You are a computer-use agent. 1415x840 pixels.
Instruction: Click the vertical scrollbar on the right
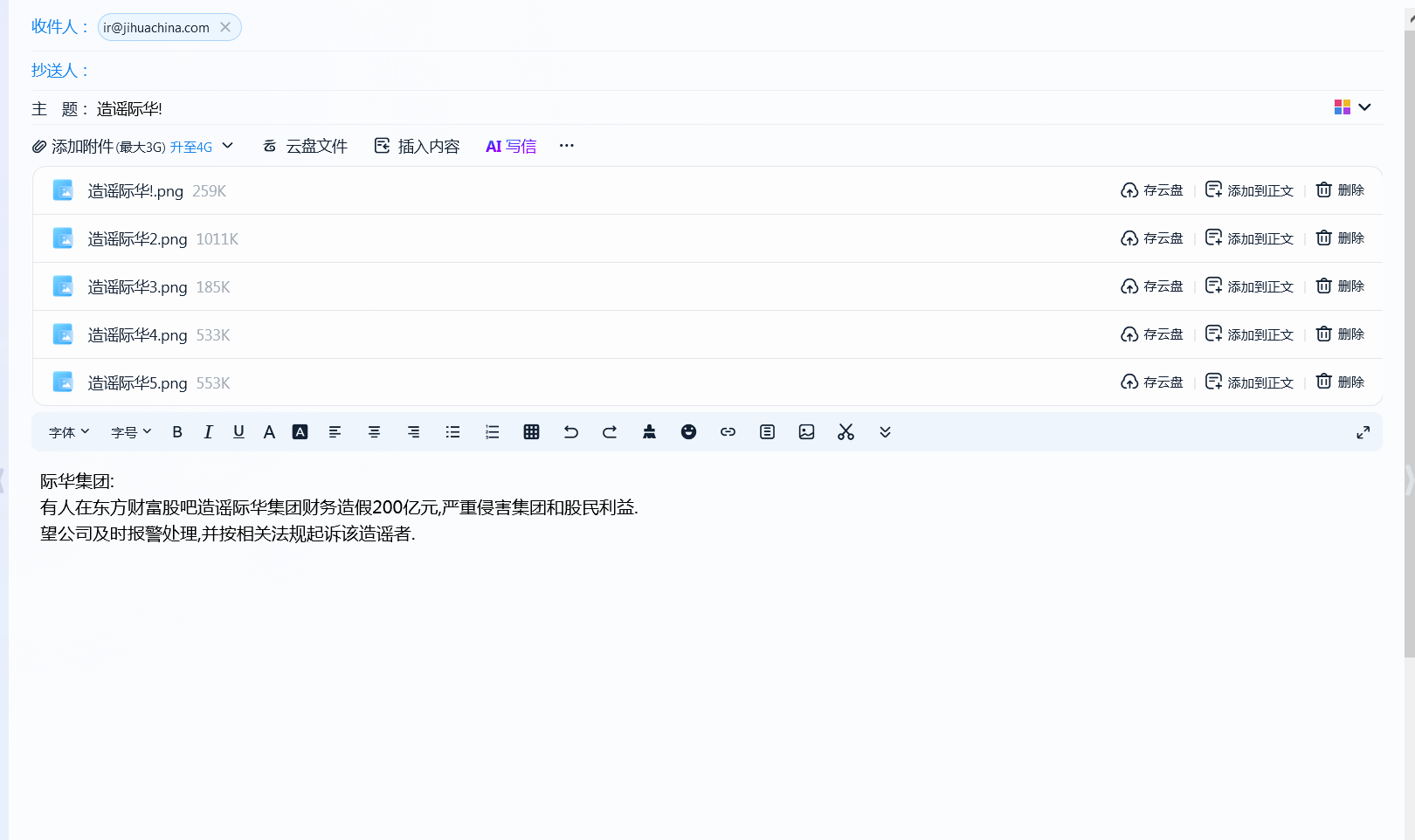pos(1409,345)
